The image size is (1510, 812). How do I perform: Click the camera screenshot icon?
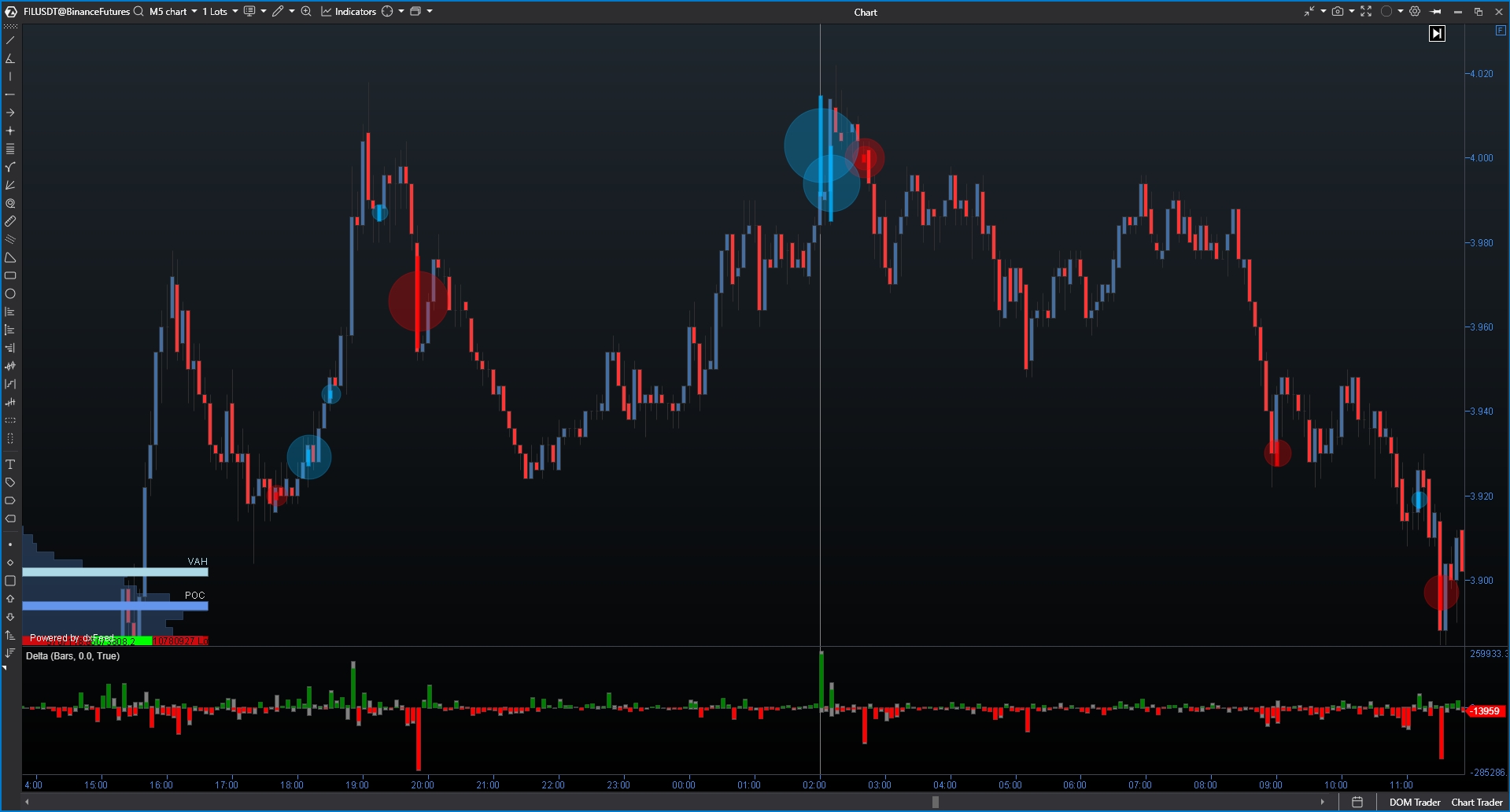tap(1337, 12)
